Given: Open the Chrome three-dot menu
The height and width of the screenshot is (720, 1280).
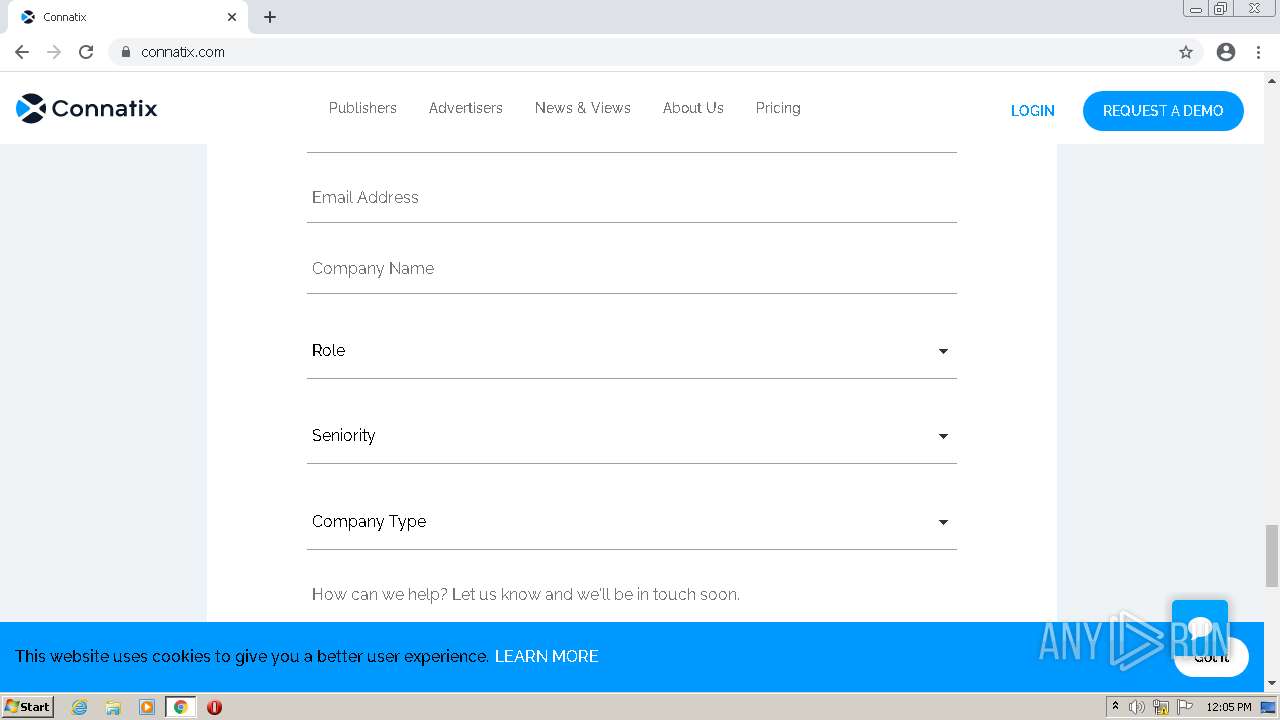Looking at the screenshot, I should click(1258, 52).
